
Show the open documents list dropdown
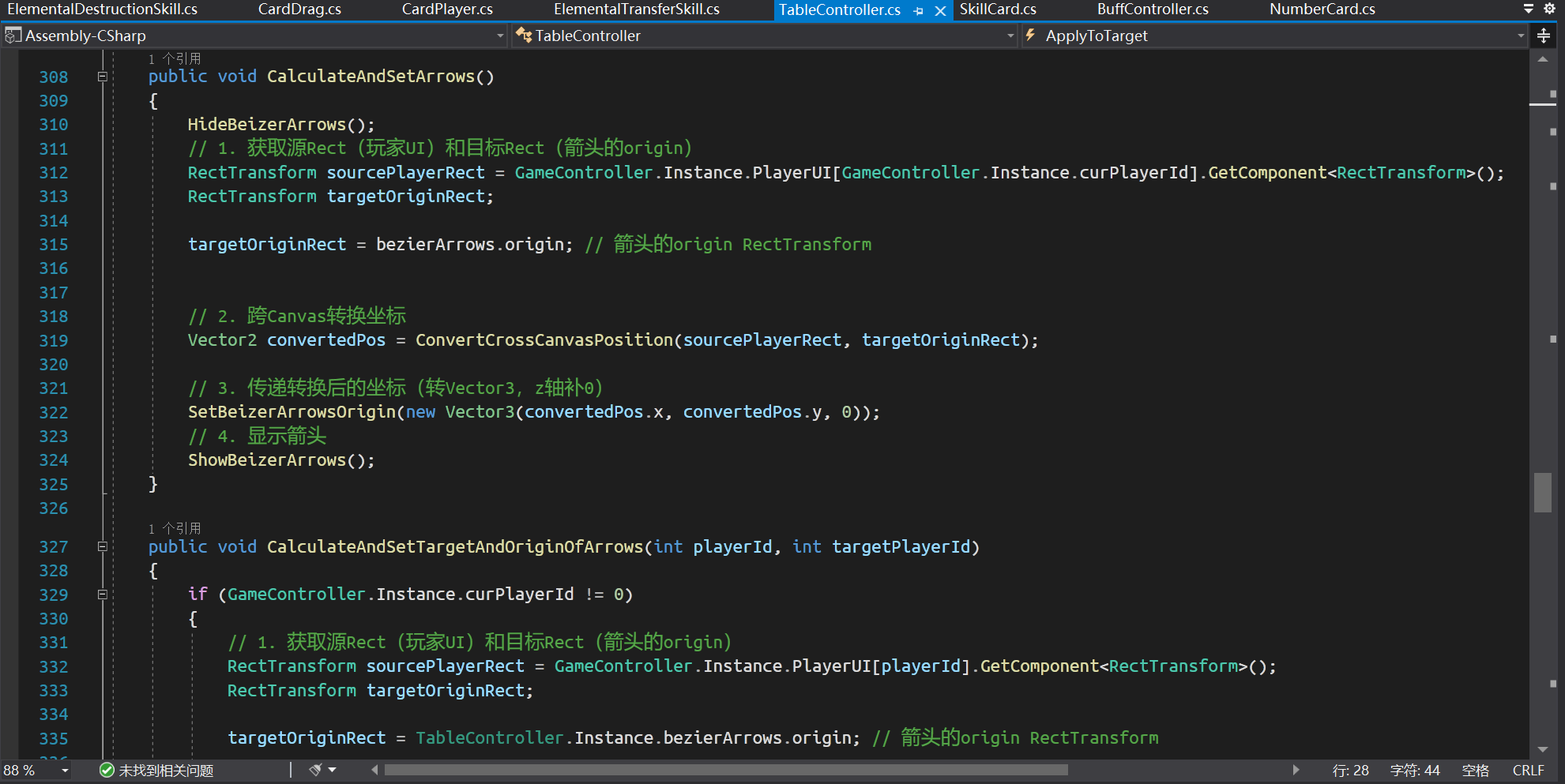point(1529,9)
